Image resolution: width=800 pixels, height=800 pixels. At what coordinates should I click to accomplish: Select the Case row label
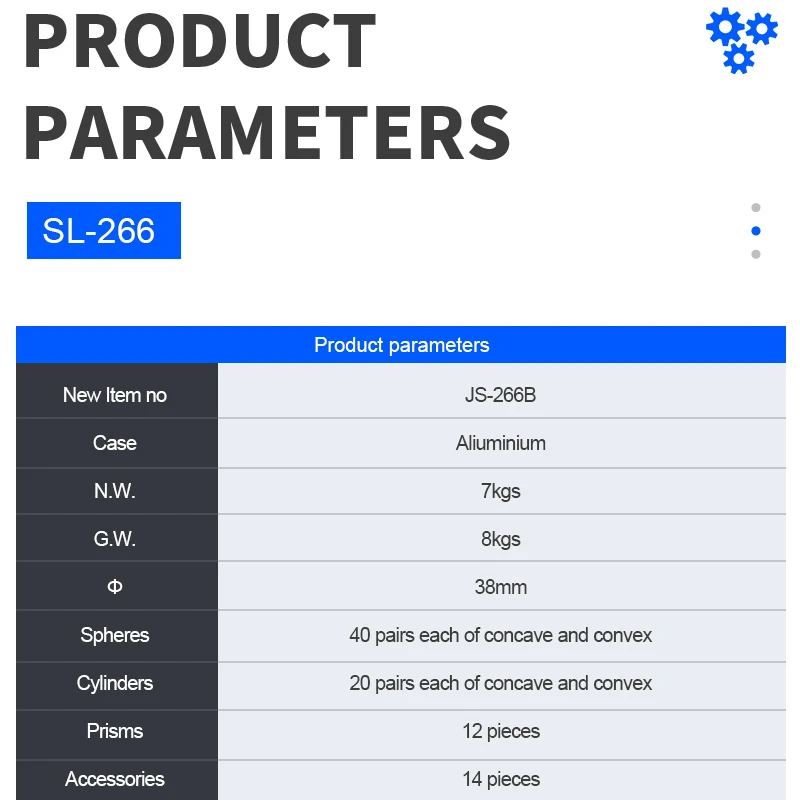click(x=115, y=443)
